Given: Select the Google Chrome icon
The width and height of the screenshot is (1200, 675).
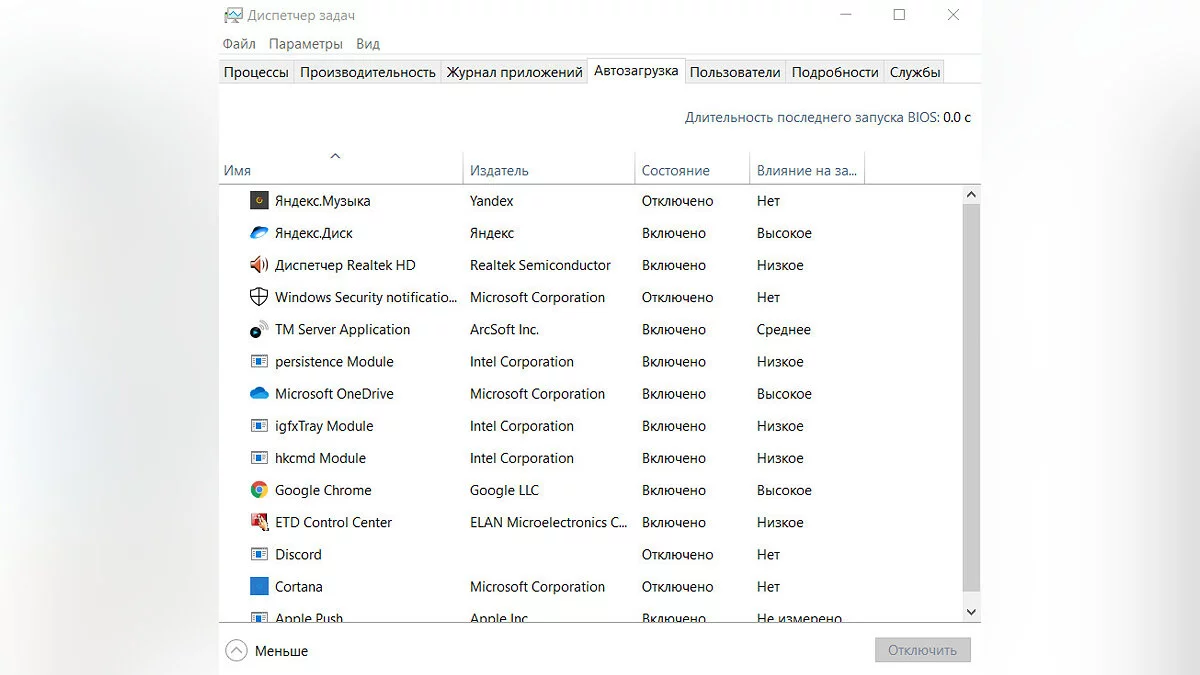Looking at the screenshot, I should tap(259, 490).
